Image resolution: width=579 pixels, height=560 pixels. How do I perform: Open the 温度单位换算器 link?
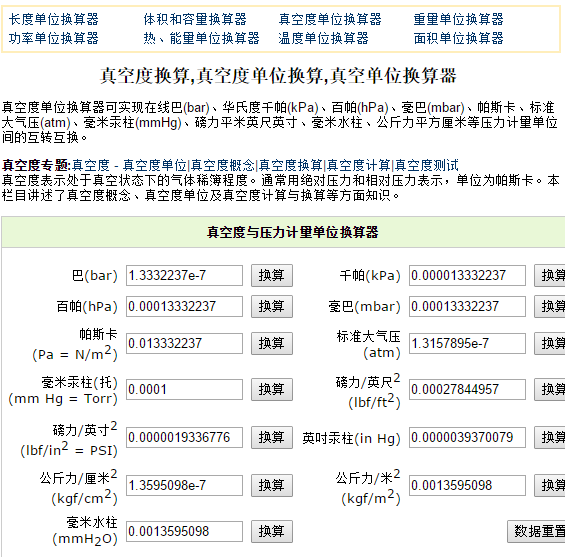323,38
